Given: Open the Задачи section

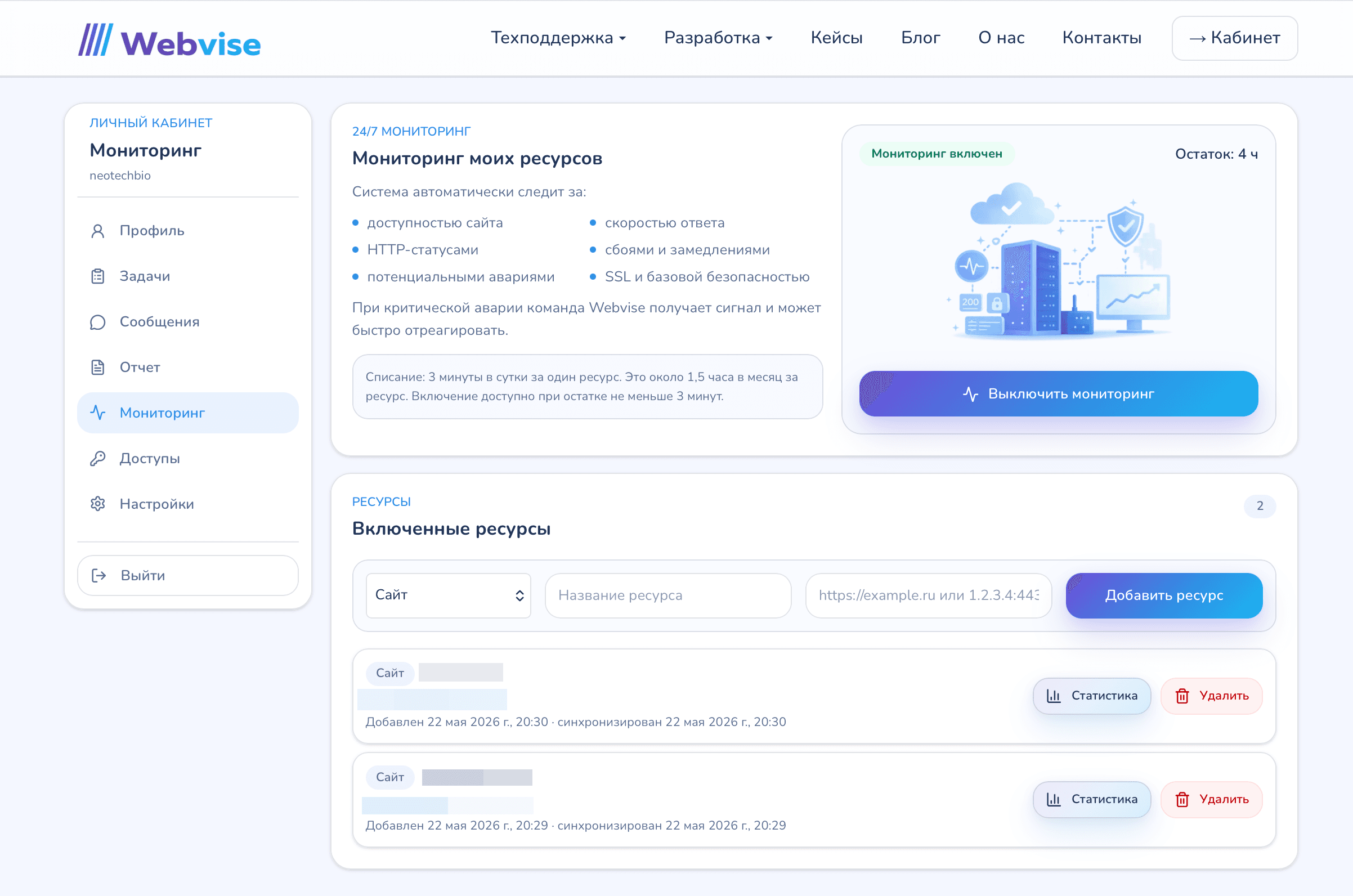Looking at the screenshot, I should pos(188,276).
